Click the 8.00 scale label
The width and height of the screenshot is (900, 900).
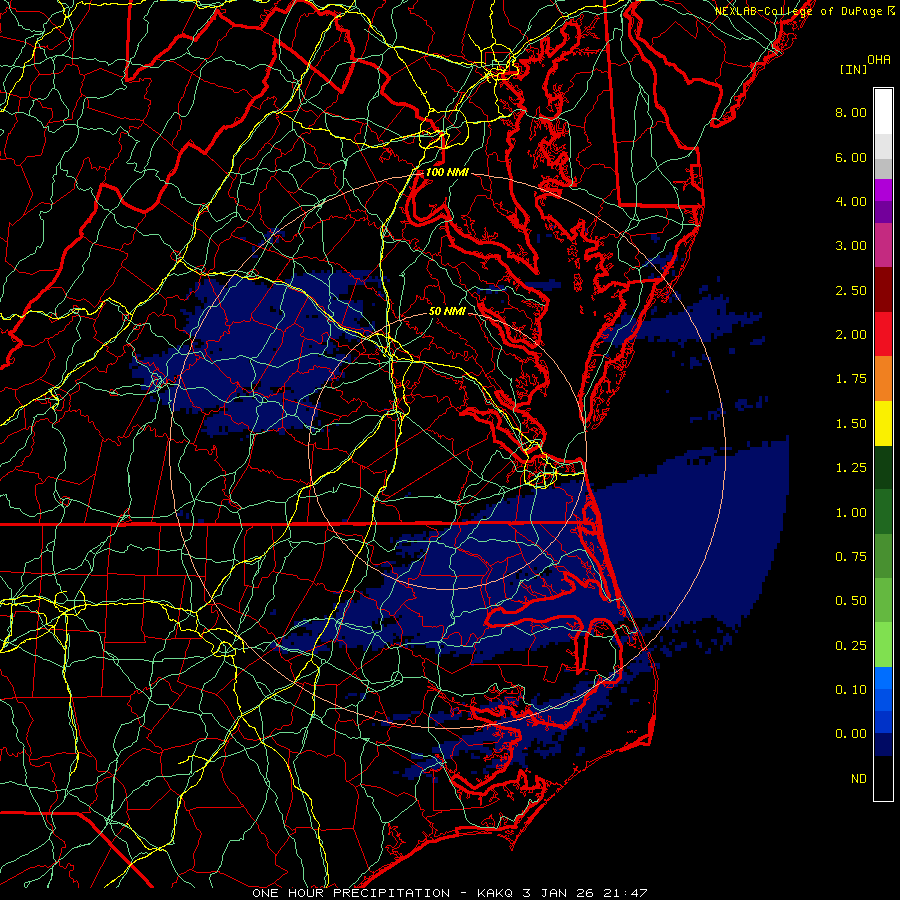tap(851, 112)
